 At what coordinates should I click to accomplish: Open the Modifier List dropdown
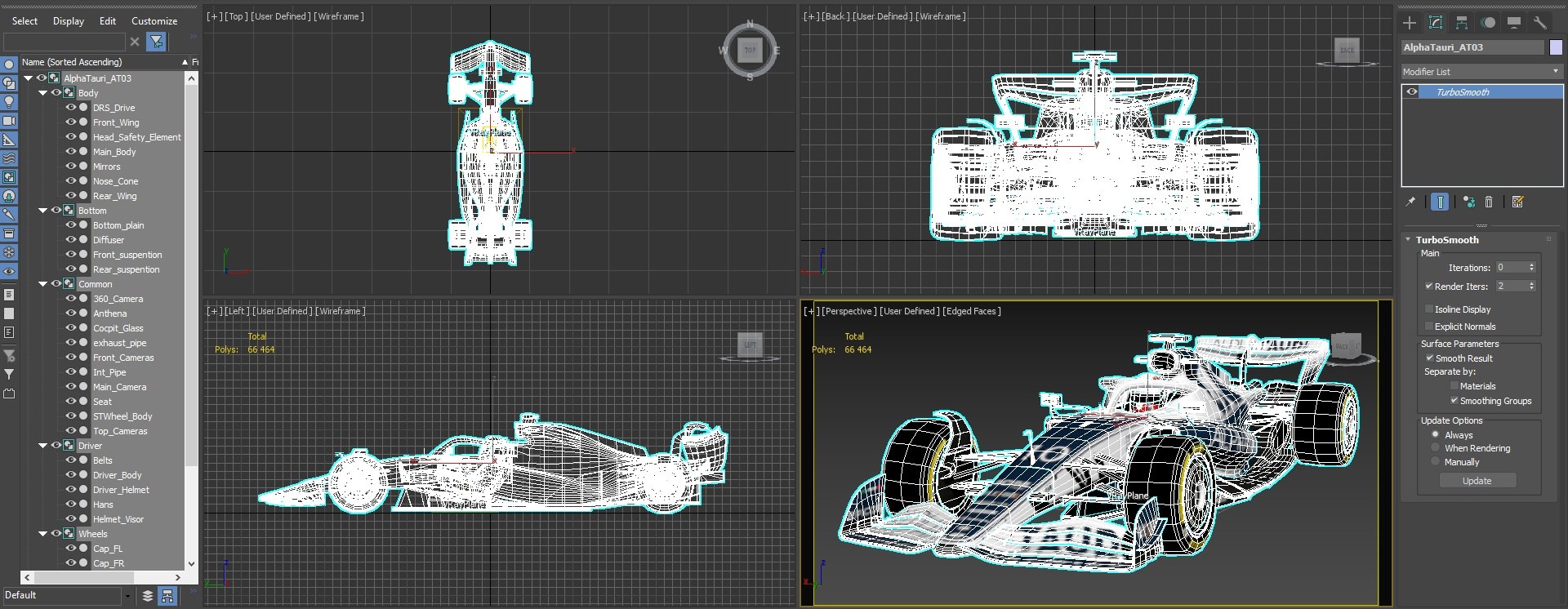click(1481, 72)
